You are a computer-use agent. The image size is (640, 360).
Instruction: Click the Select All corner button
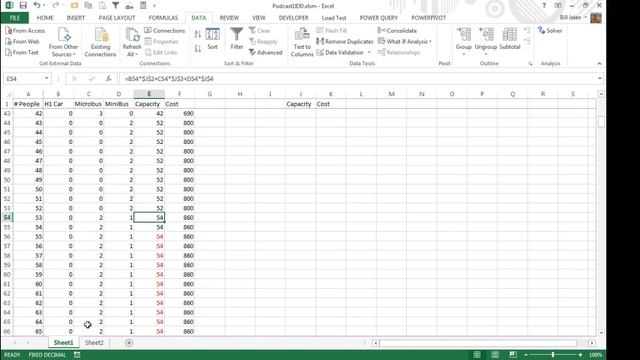pyautogui.click(x=7, y=94)
